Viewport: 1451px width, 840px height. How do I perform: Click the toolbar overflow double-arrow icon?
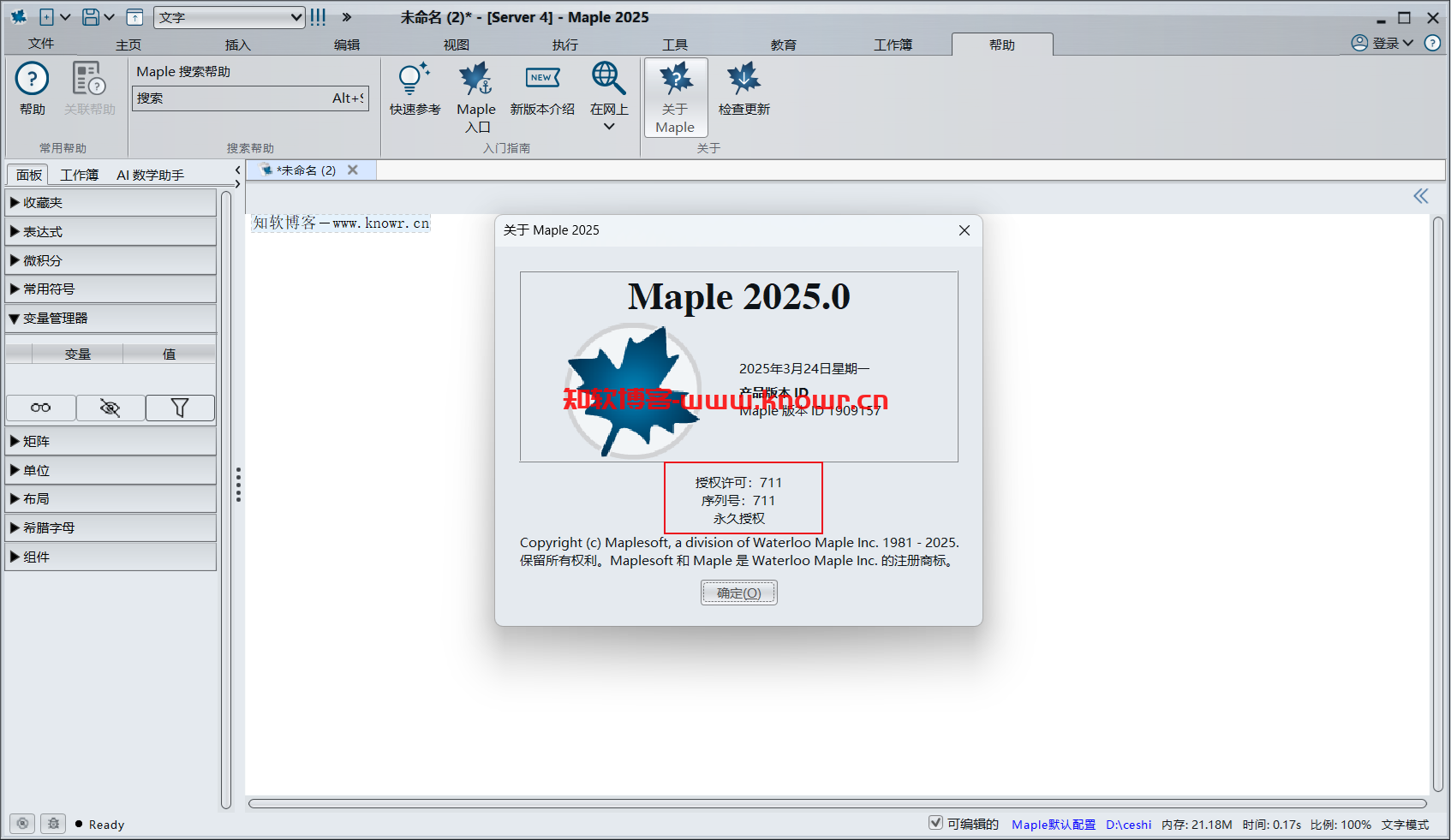pos(346,17)
